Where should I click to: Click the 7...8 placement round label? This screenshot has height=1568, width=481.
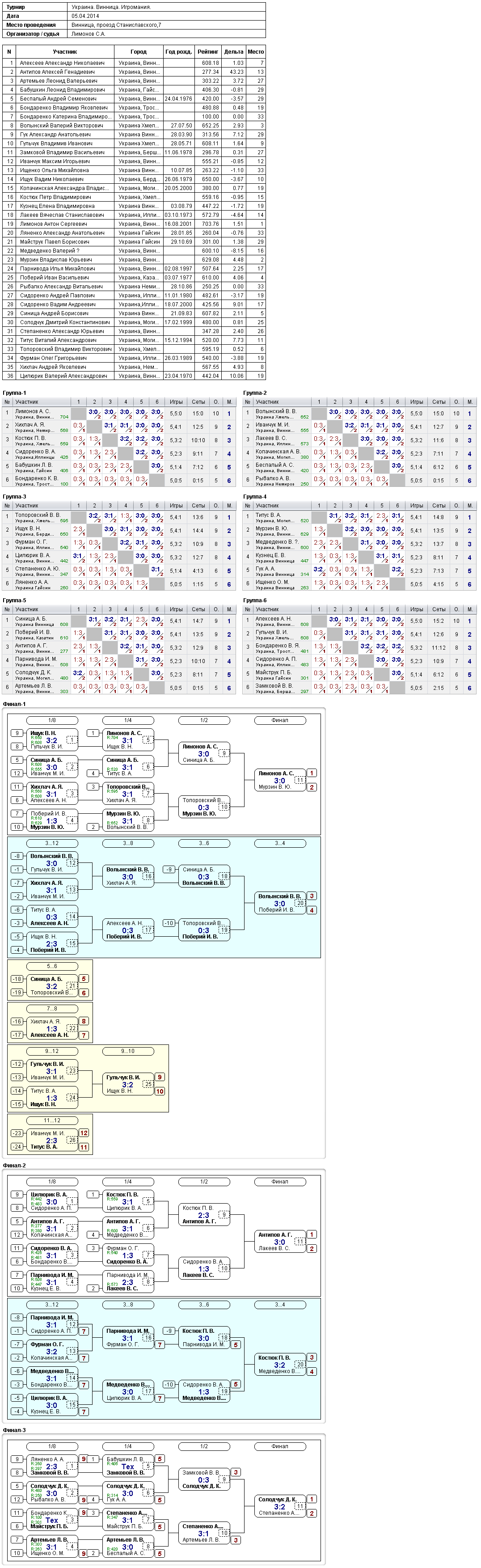52,1009
